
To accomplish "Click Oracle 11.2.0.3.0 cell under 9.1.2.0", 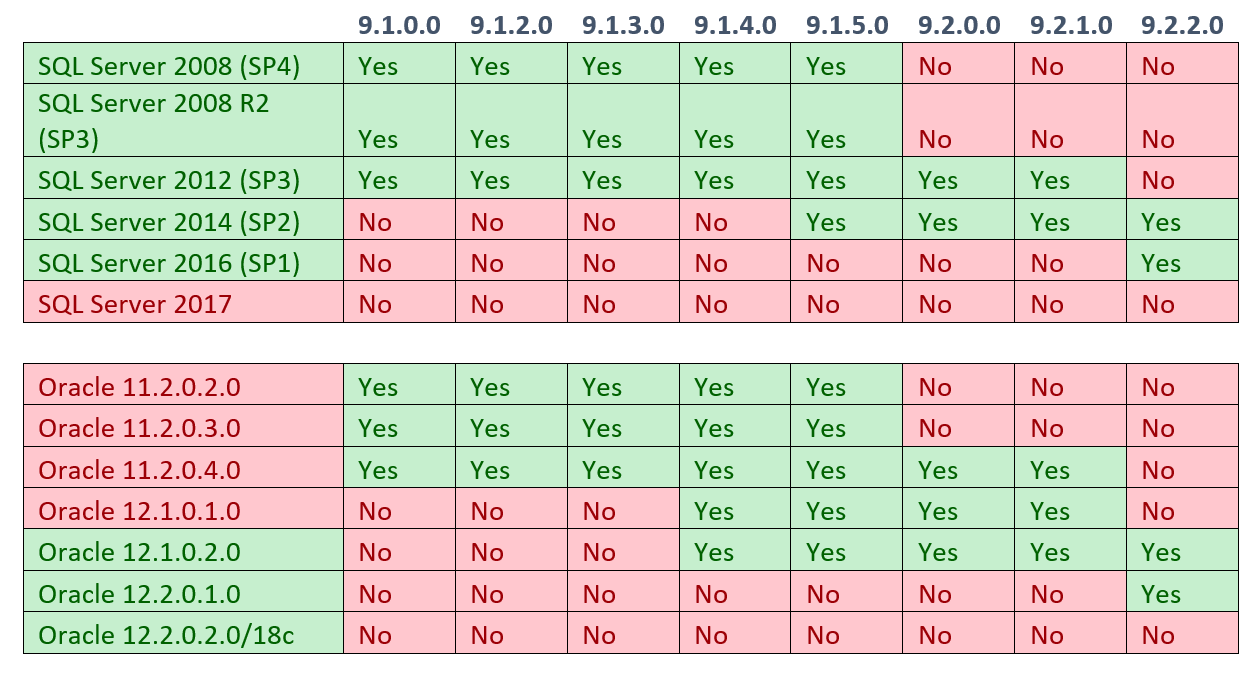I will coord(490,429).
